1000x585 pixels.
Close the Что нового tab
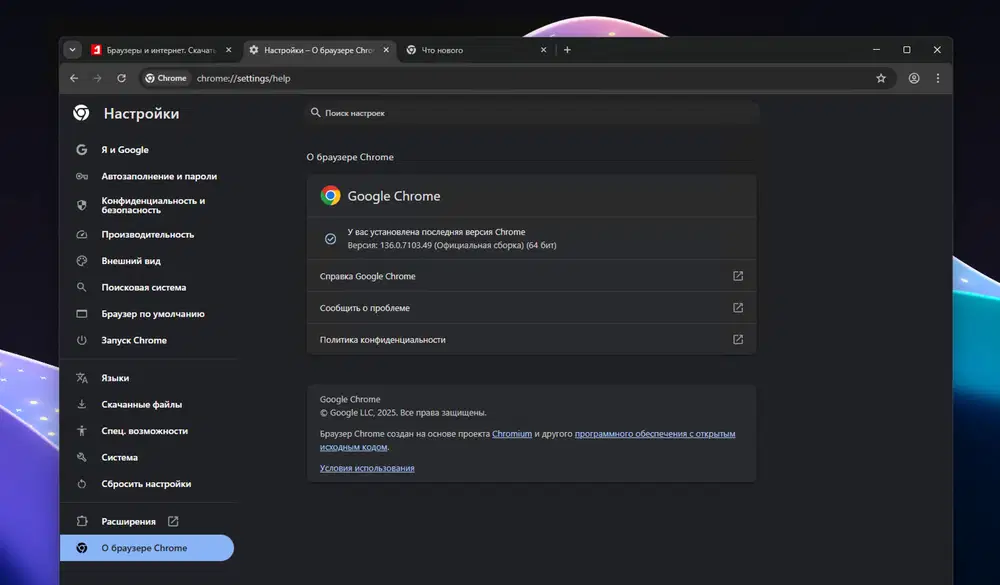point(543,50)
